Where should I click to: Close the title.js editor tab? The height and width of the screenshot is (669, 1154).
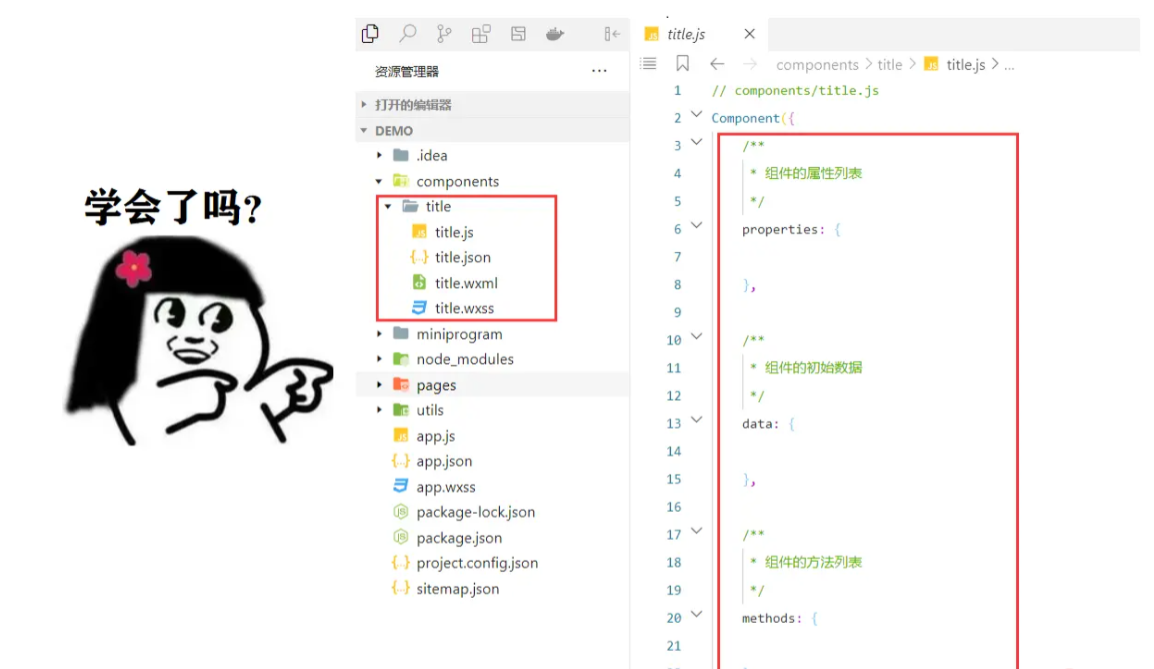[749, 34]
